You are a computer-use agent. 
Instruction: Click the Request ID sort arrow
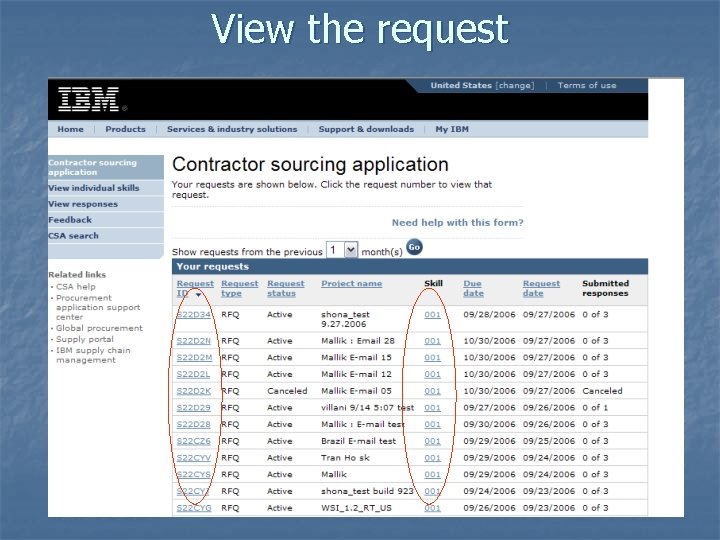(x=198, y=294)
